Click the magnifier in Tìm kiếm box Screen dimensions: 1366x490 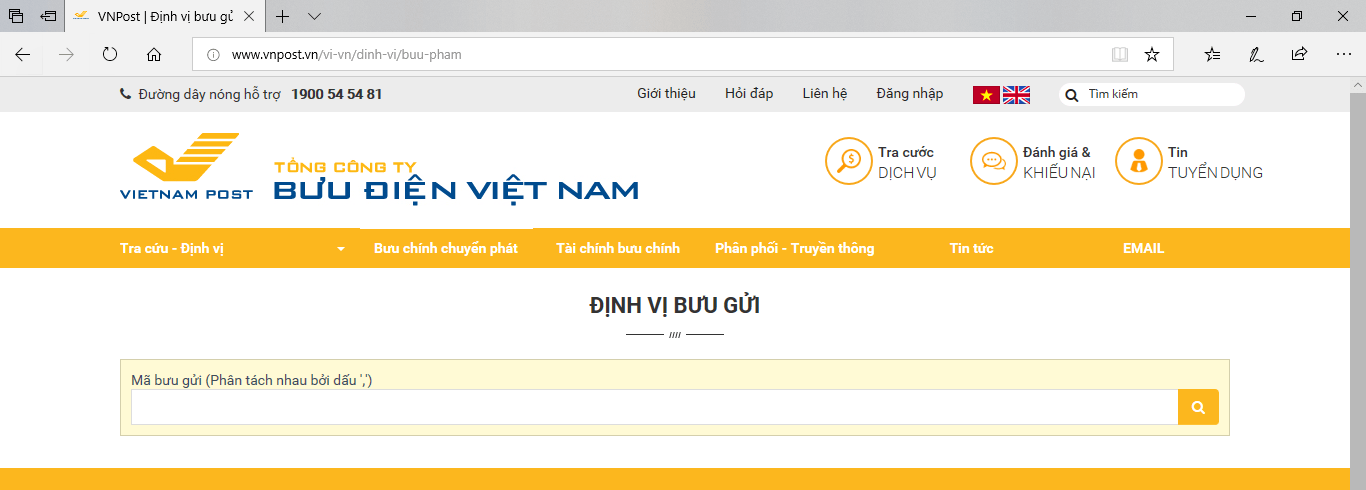(x=1072, y=95)
